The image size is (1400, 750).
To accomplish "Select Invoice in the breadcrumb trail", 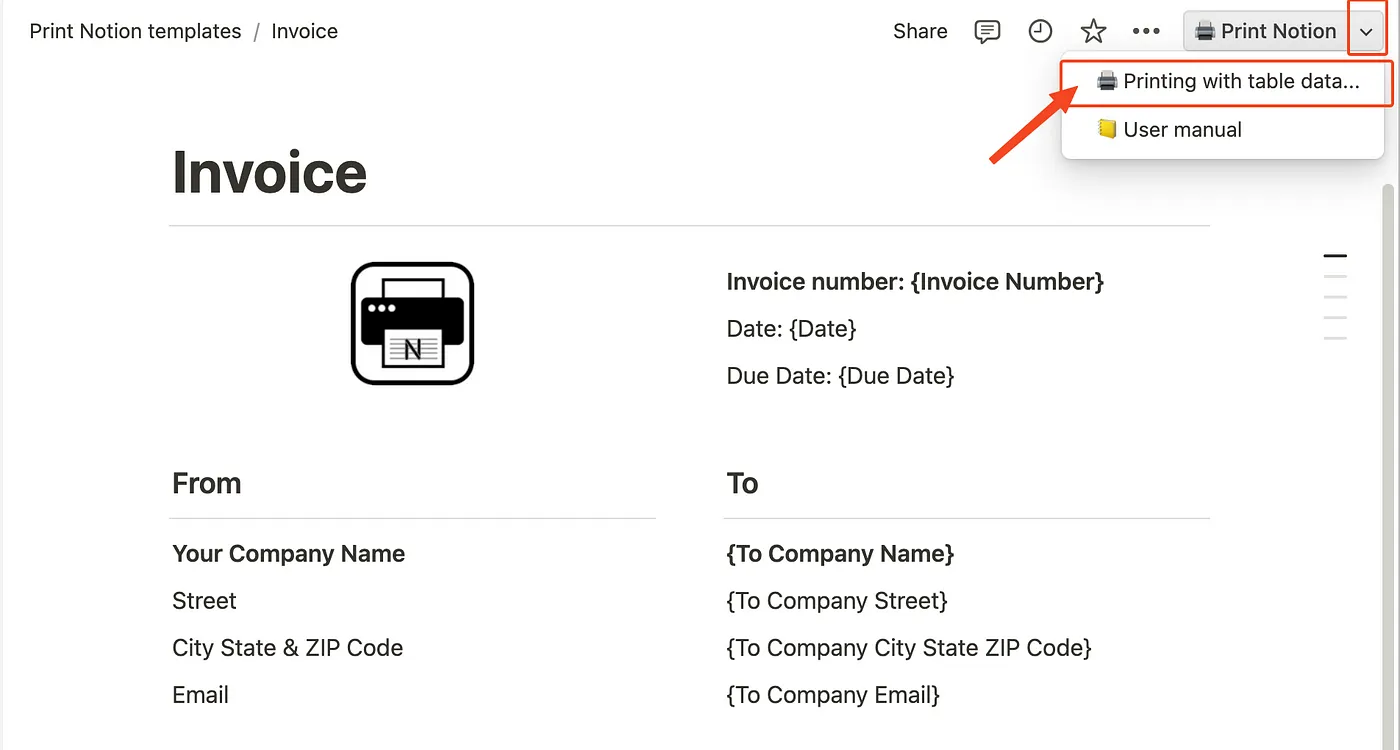I will coord(304,31).
